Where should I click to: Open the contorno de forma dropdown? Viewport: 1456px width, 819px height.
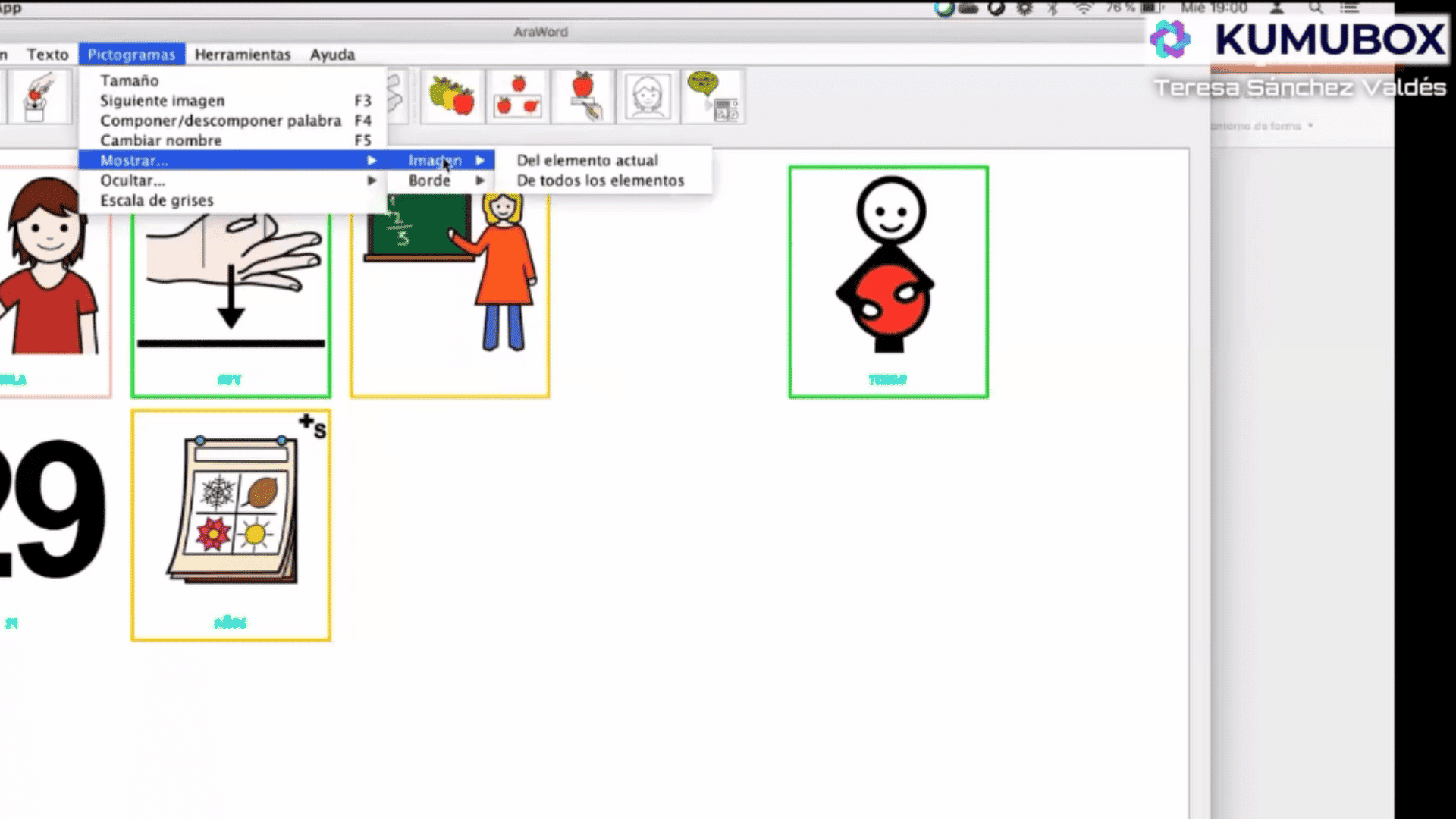click(x=1263, y=126)
